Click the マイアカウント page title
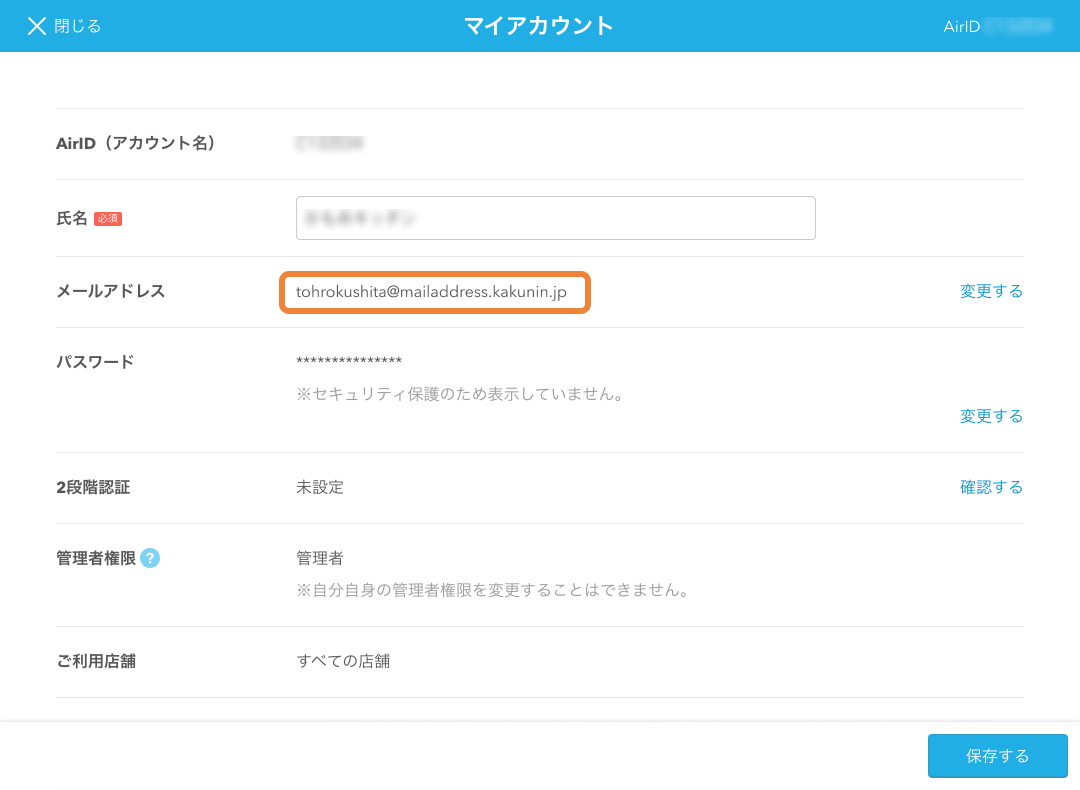The height and width of the screenshot is (790, 1080). point(539,26)
